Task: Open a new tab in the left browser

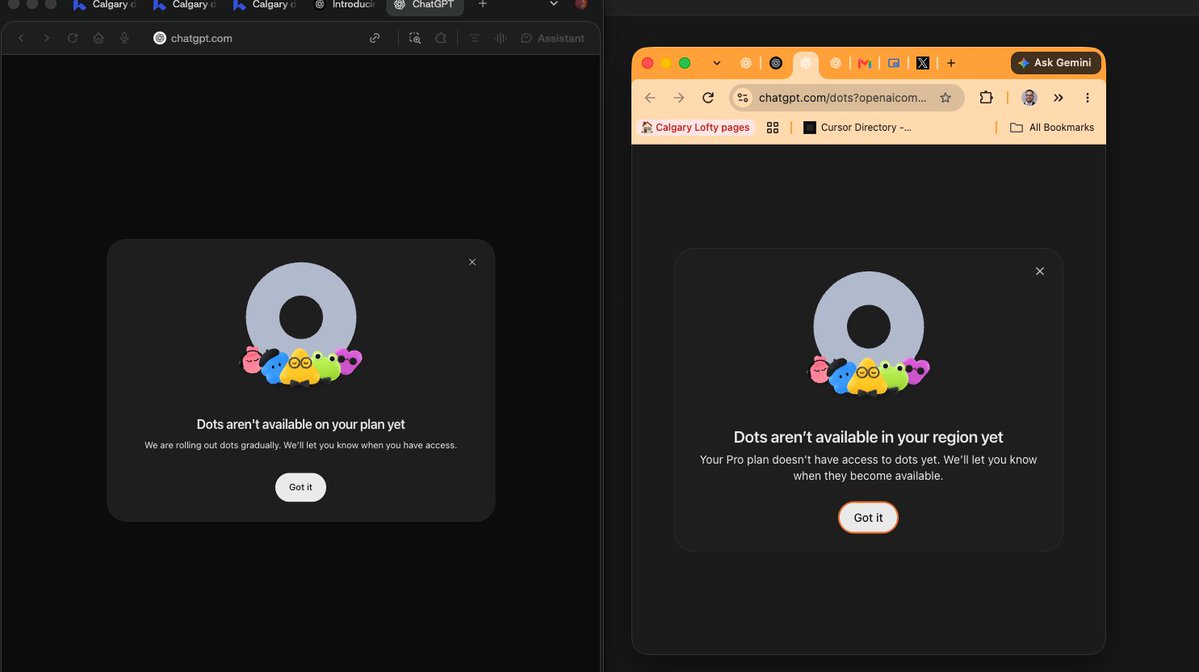Action: [483, 5]
